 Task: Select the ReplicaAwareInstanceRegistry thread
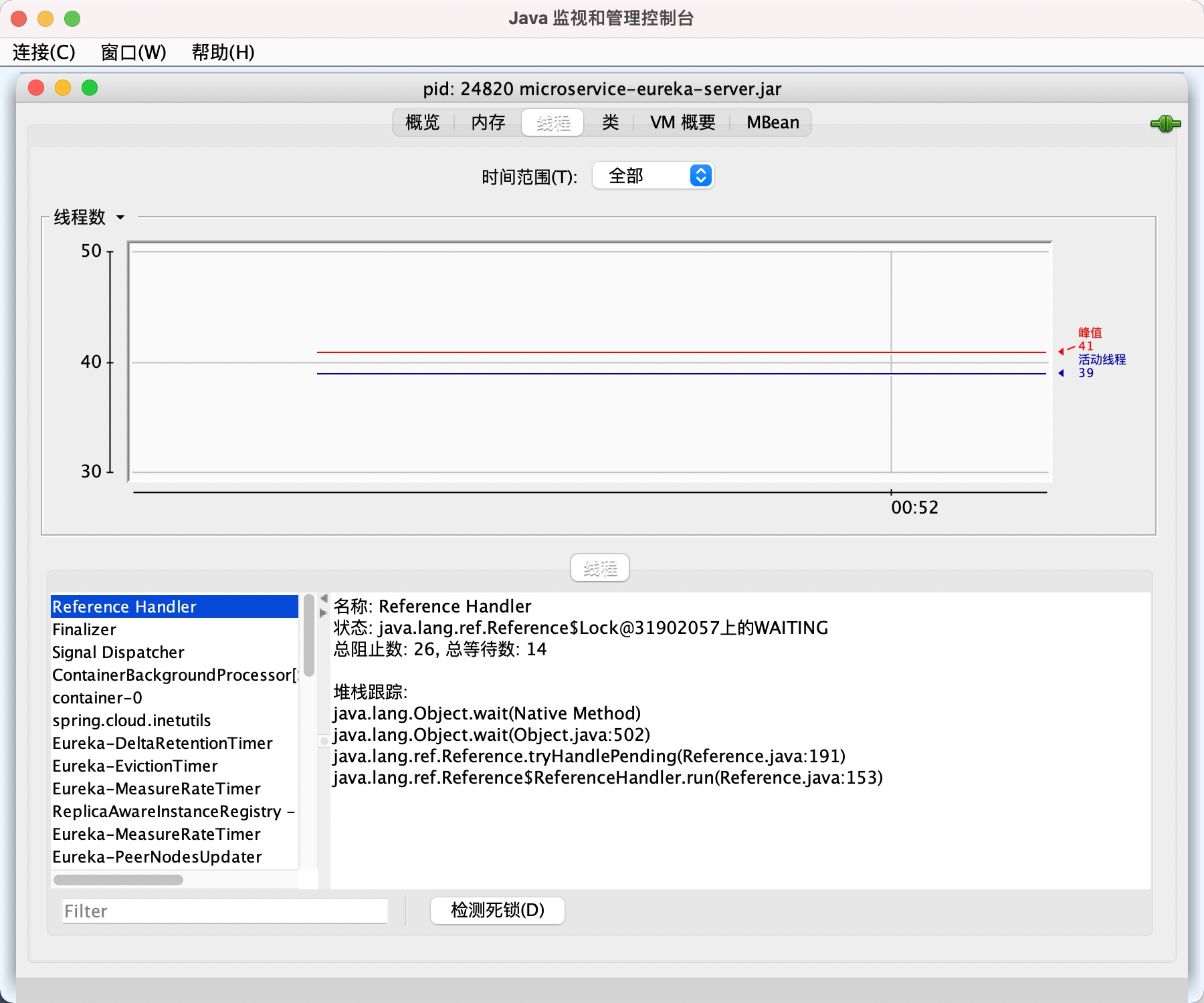point(175,811)
